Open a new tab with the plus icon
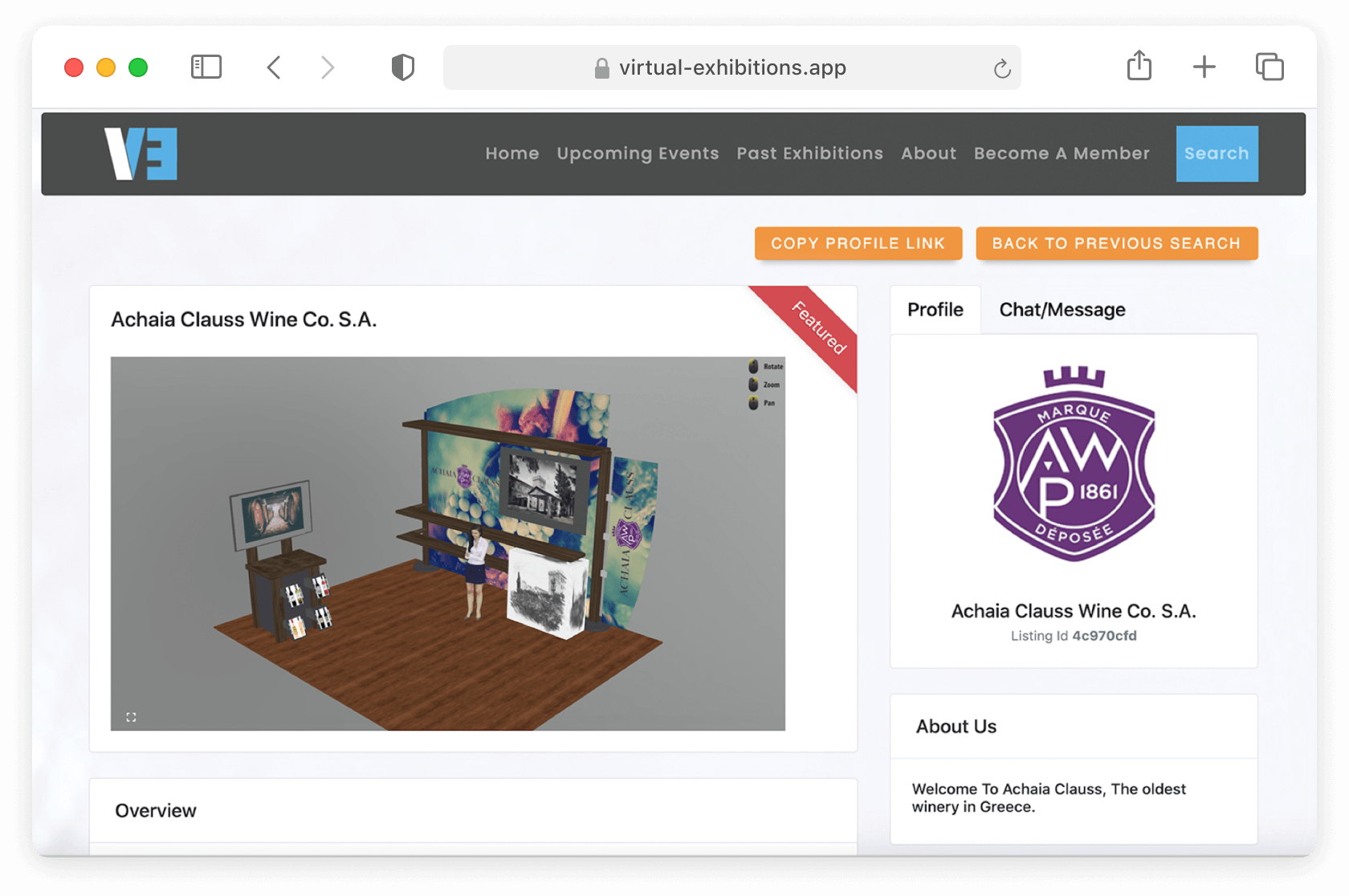 1204,67
